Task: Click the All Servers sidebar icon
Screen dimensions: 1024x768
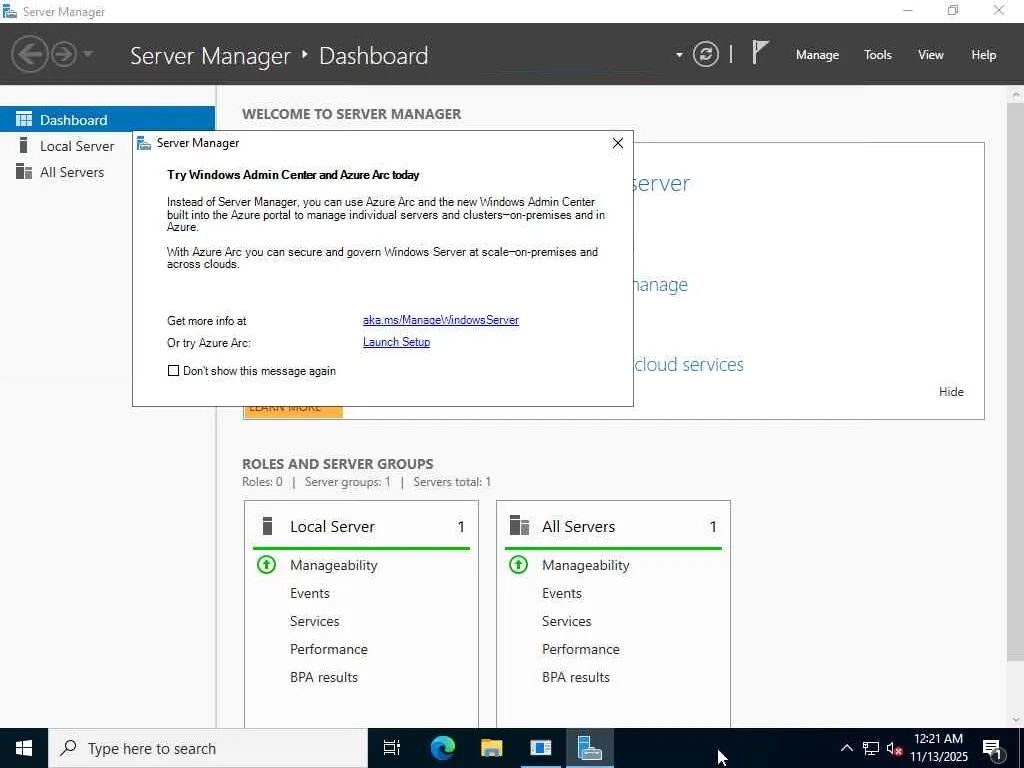Action: tap(24, 172)
